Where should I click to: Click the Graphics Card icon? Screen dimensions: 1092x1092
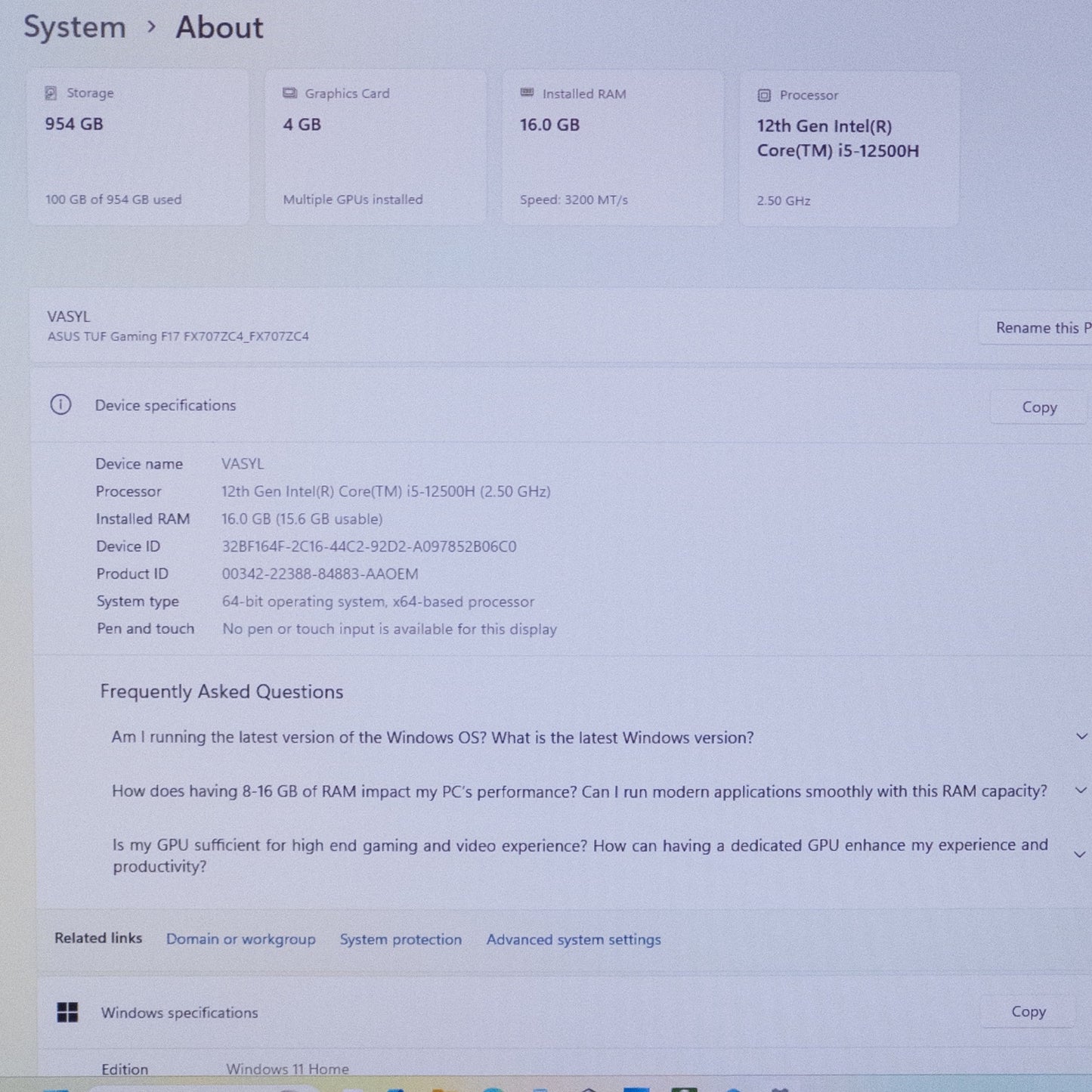(x=289, y=93)
